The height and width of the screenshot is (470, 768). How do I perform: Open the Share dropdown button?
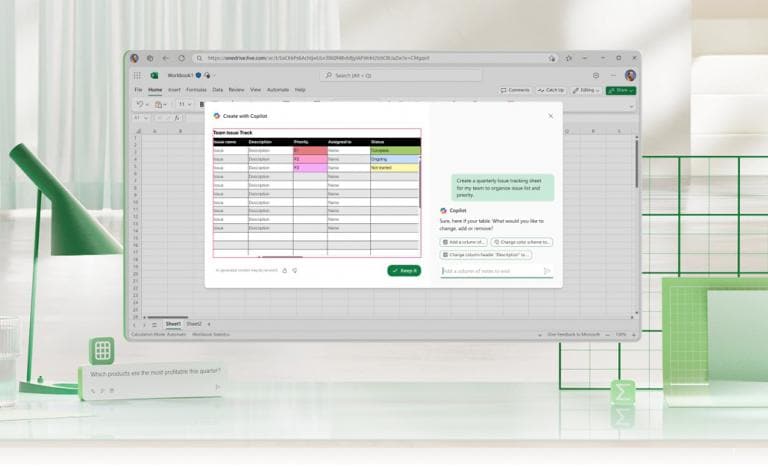(x=620, y=90)
